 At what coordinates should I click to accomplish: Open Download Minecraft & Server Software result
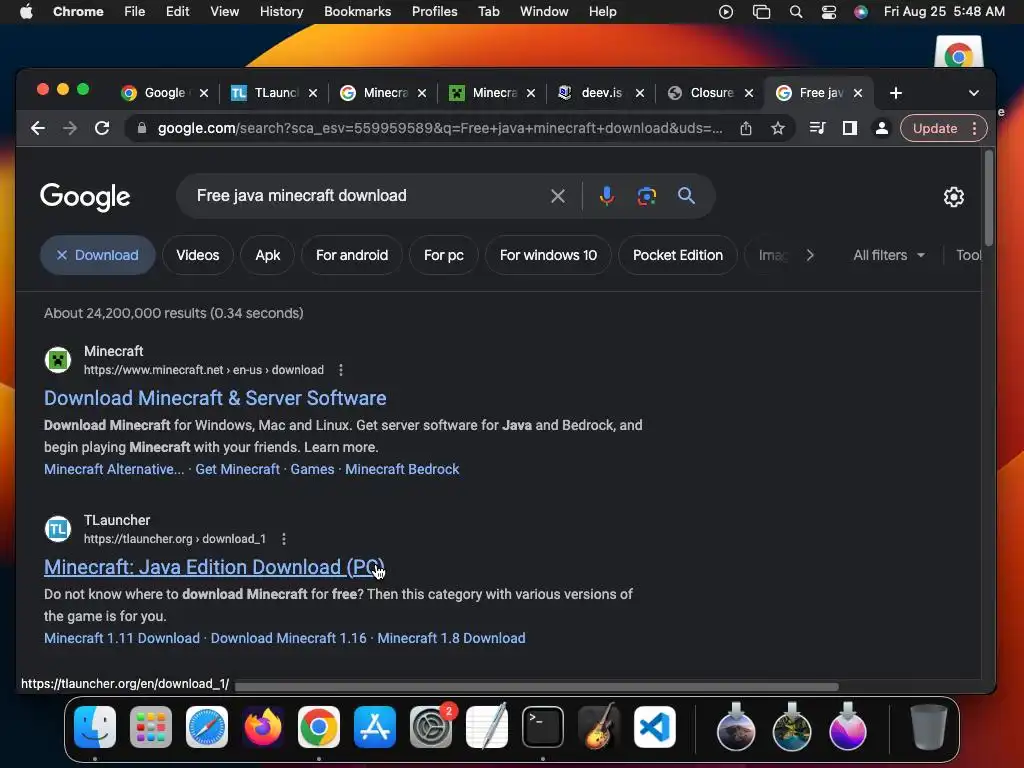[x=215, y=398]
